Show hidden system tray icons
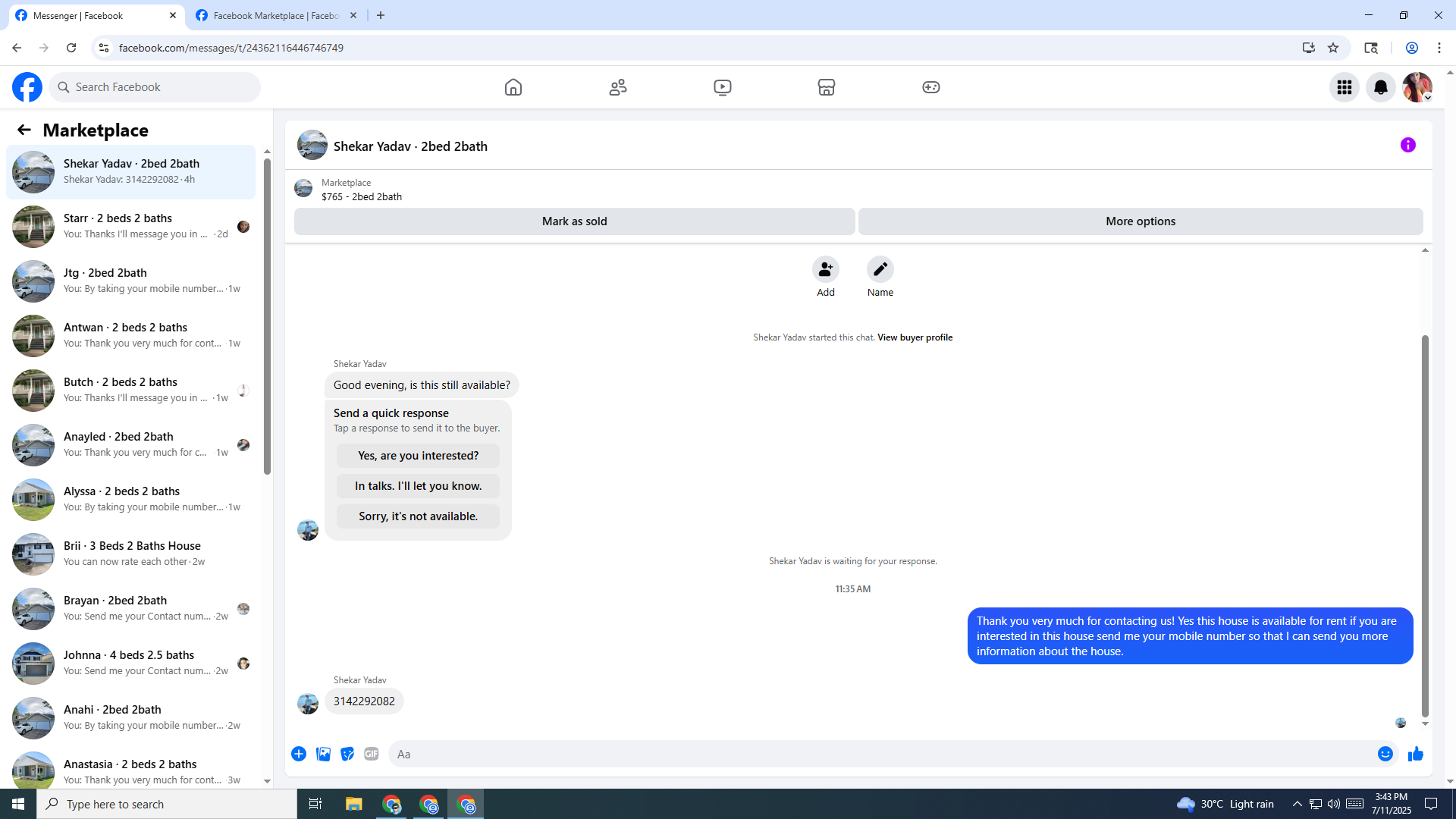 (1297, 804)
